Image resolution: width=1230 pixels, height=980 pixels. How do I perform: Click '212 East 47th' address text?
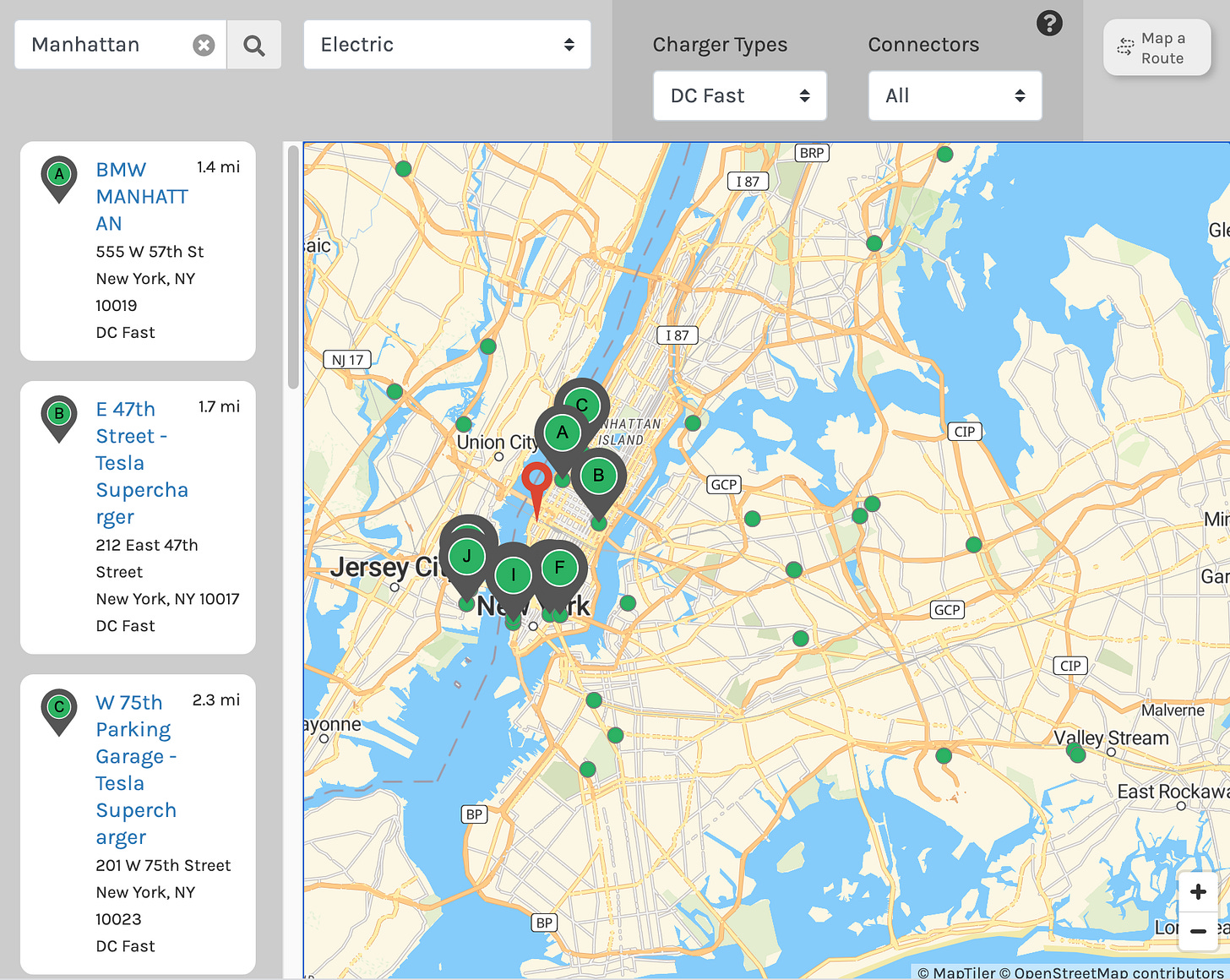[147, 545]
